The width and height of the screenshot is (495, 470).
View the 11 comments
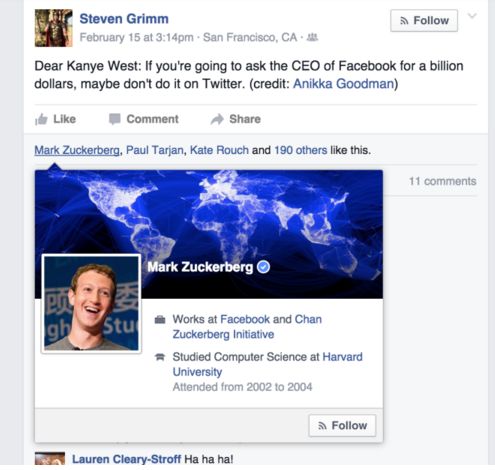[x=442, y=181]
